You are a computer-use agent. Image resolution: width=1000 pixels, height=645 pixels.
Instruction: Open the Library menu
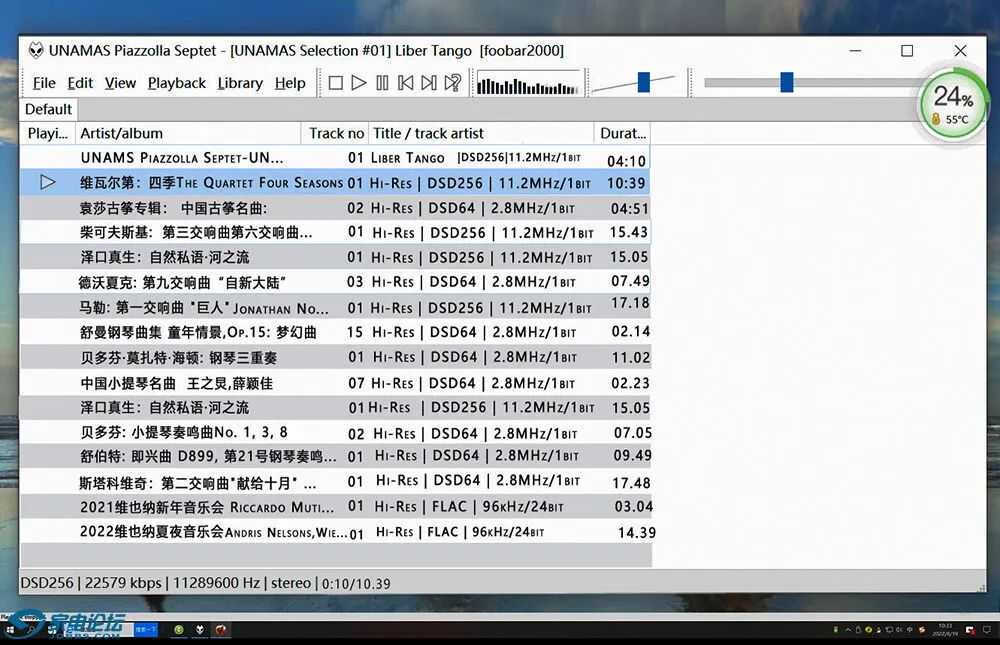(240, 83)
